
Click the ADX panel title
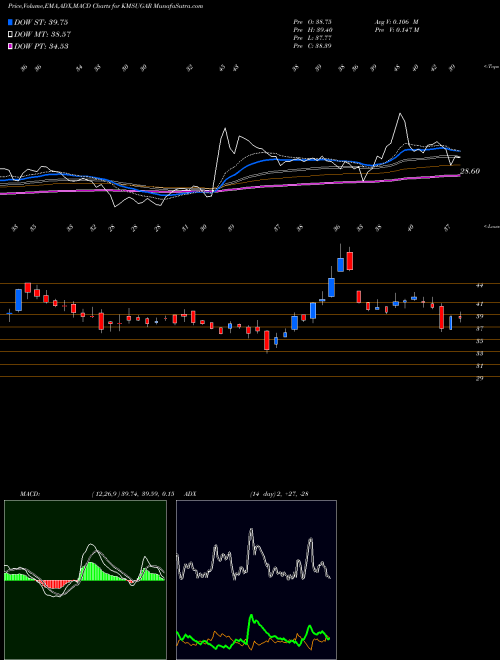click(x=191, y=494)
